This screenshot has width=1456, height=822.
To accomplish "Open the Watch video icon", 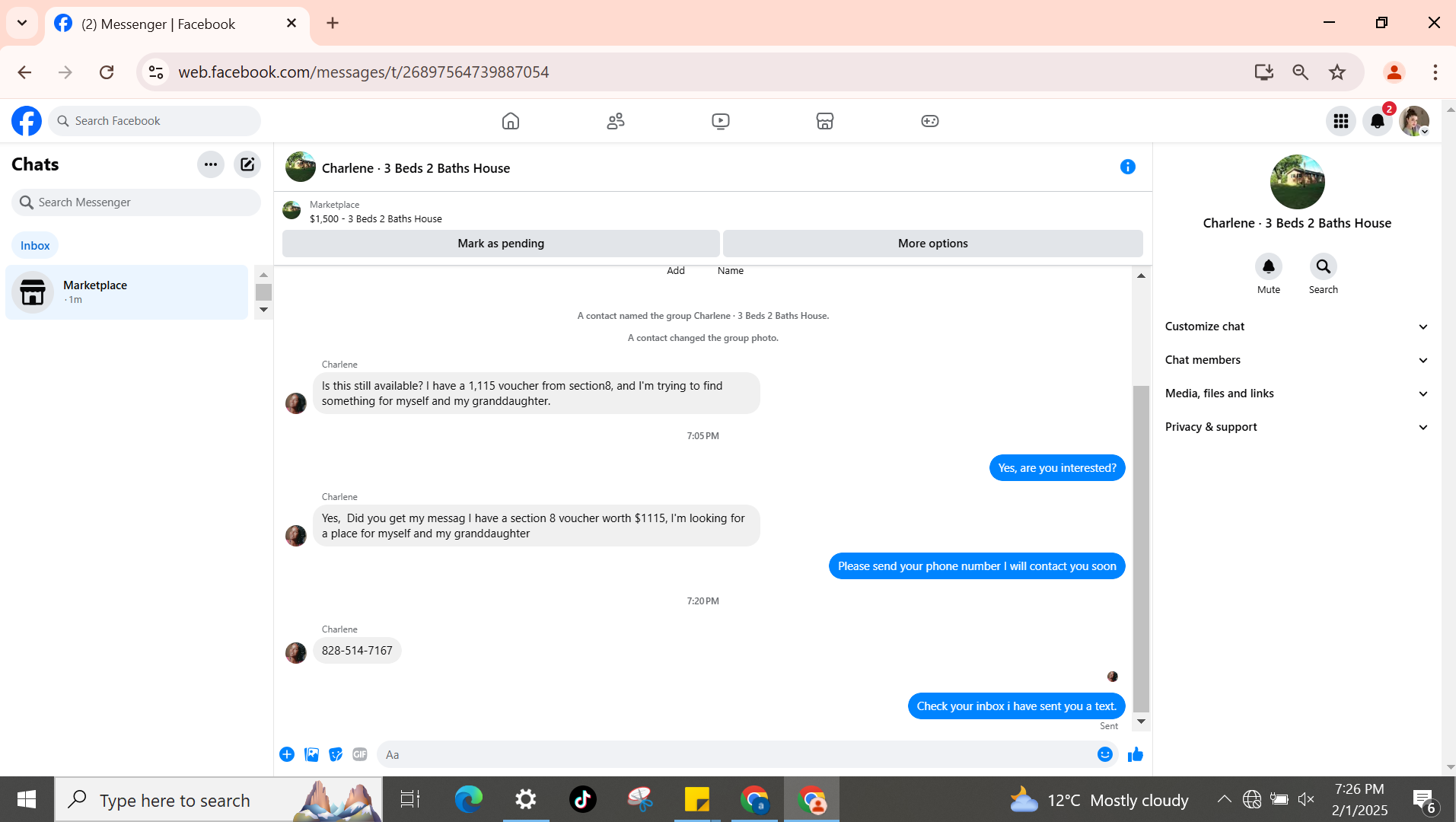I will (721, 121).
